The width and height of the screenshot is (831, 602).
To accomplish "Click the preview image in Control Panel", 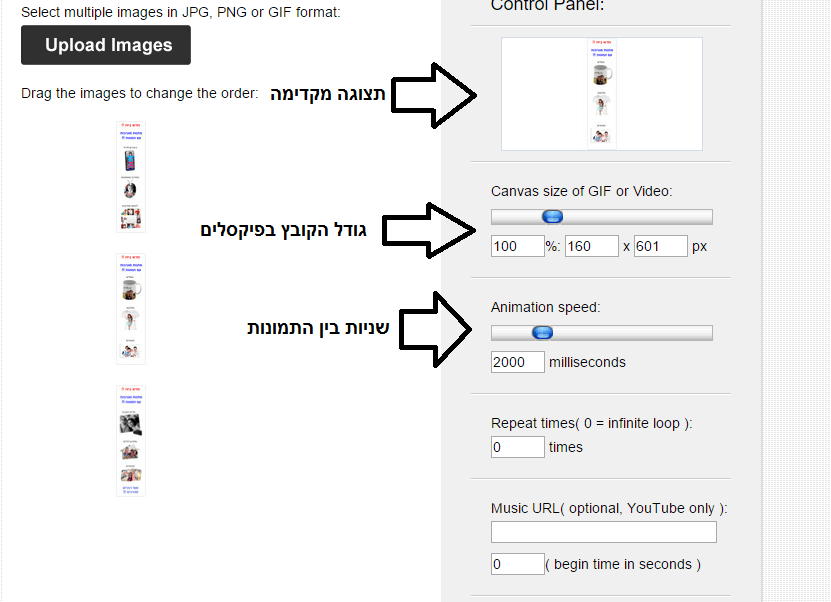I will (x=601, y=94).
